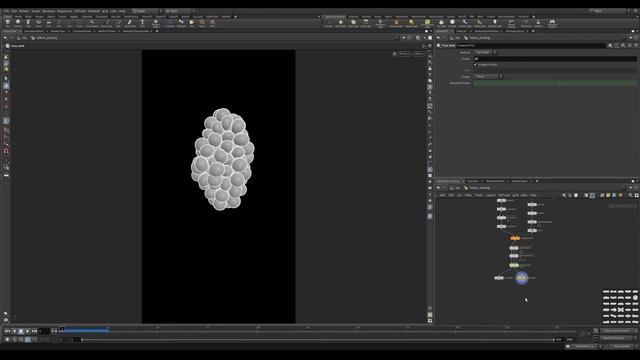Create a Sphere from the shelf
This screenshot has width=640, height=360.
(18, 23)
